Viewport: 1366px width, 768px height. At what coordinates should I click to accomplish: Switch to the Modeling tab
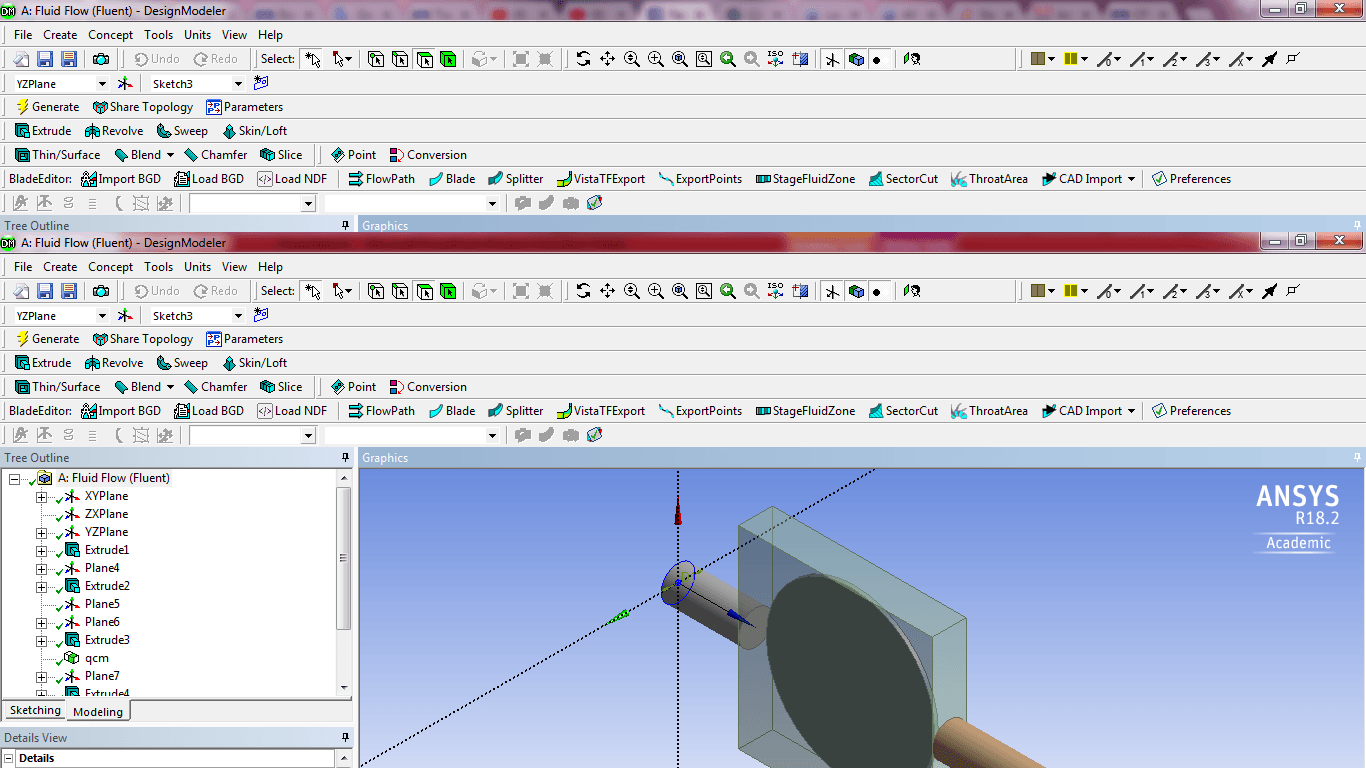[x=98, y=712]
